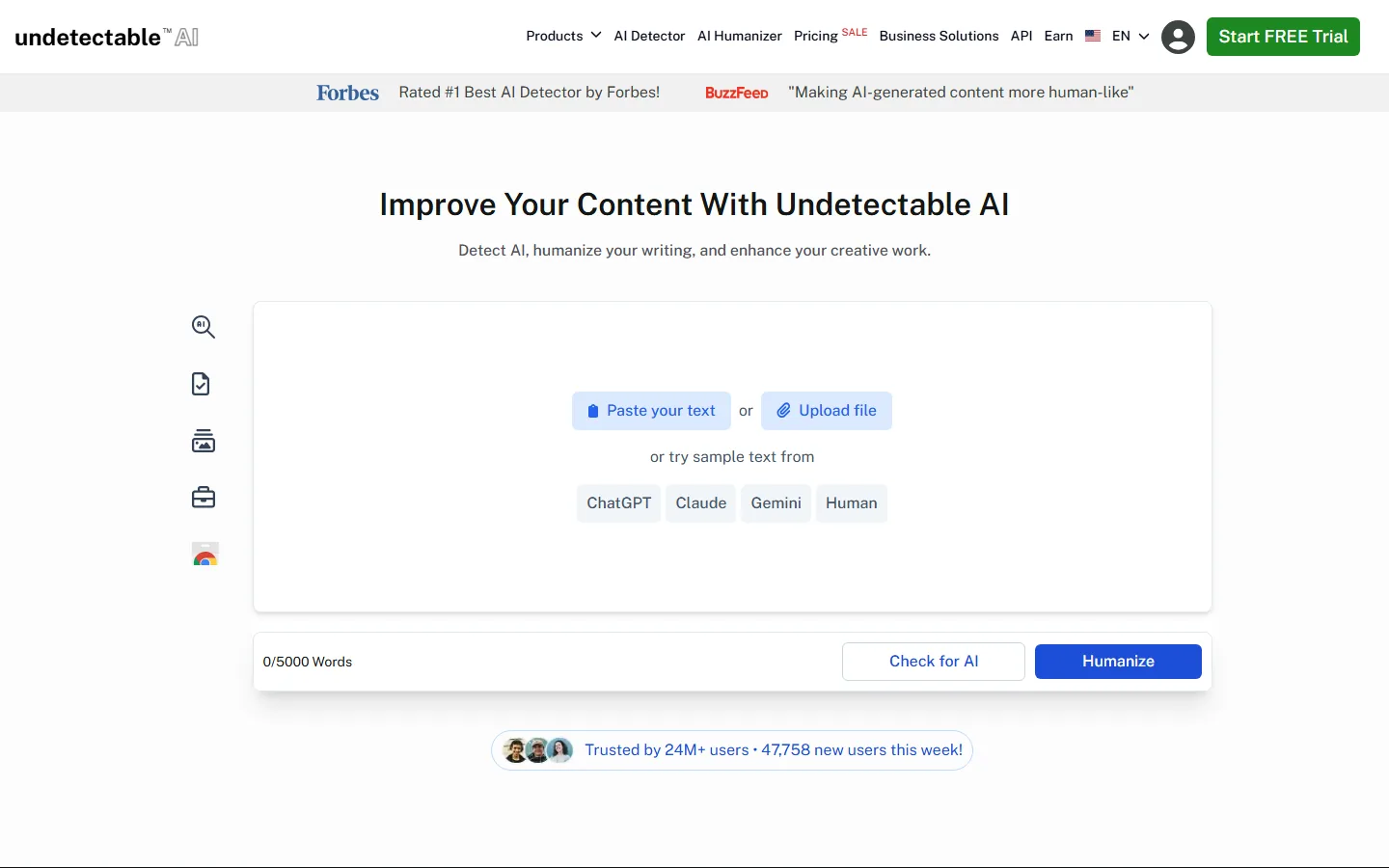
Task: Open the API nav link
Action: pyautogui.click(x=1021, y=36)
